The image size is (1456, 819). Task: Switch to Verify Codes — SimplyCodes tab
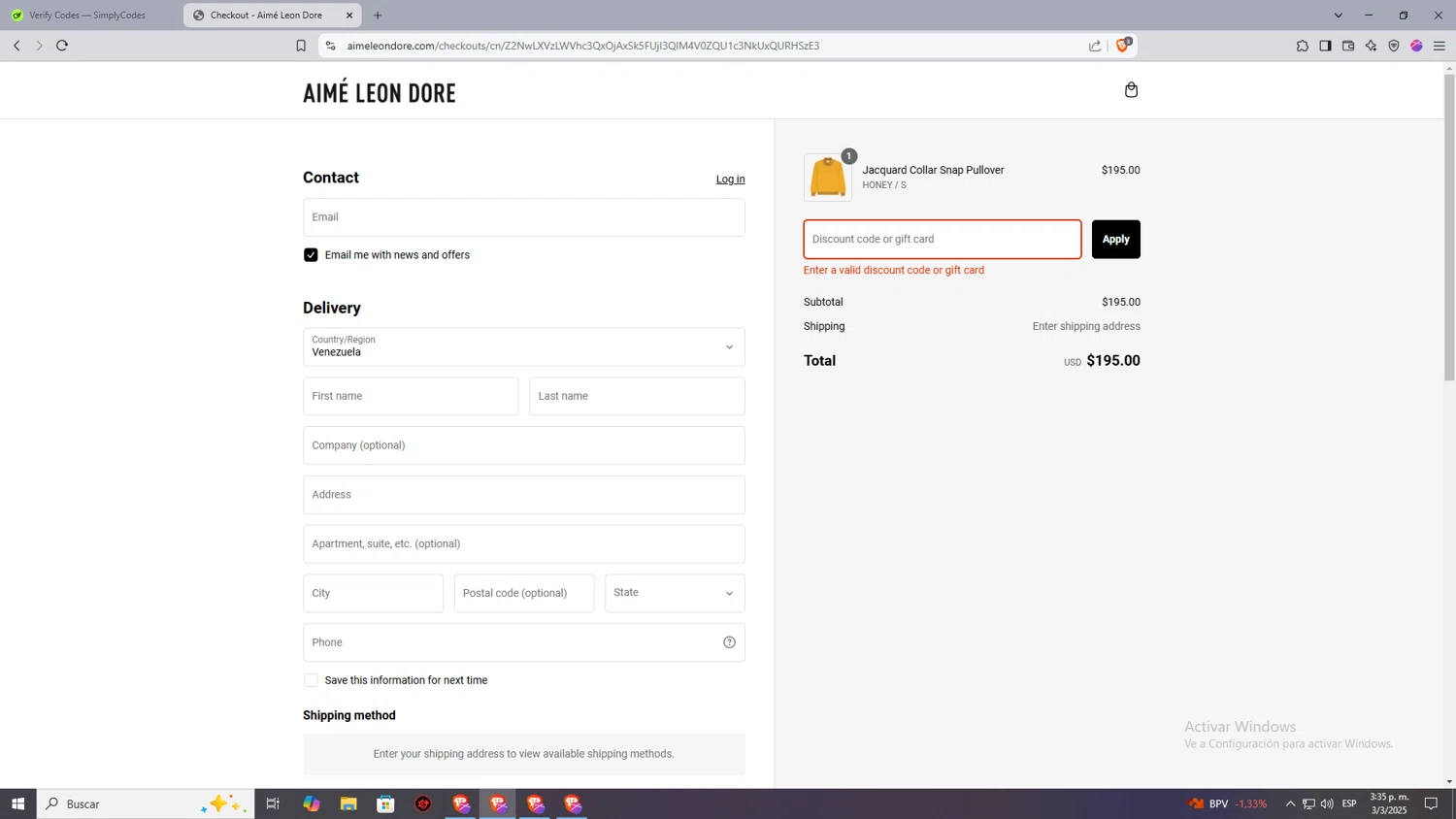coord(87,16)
